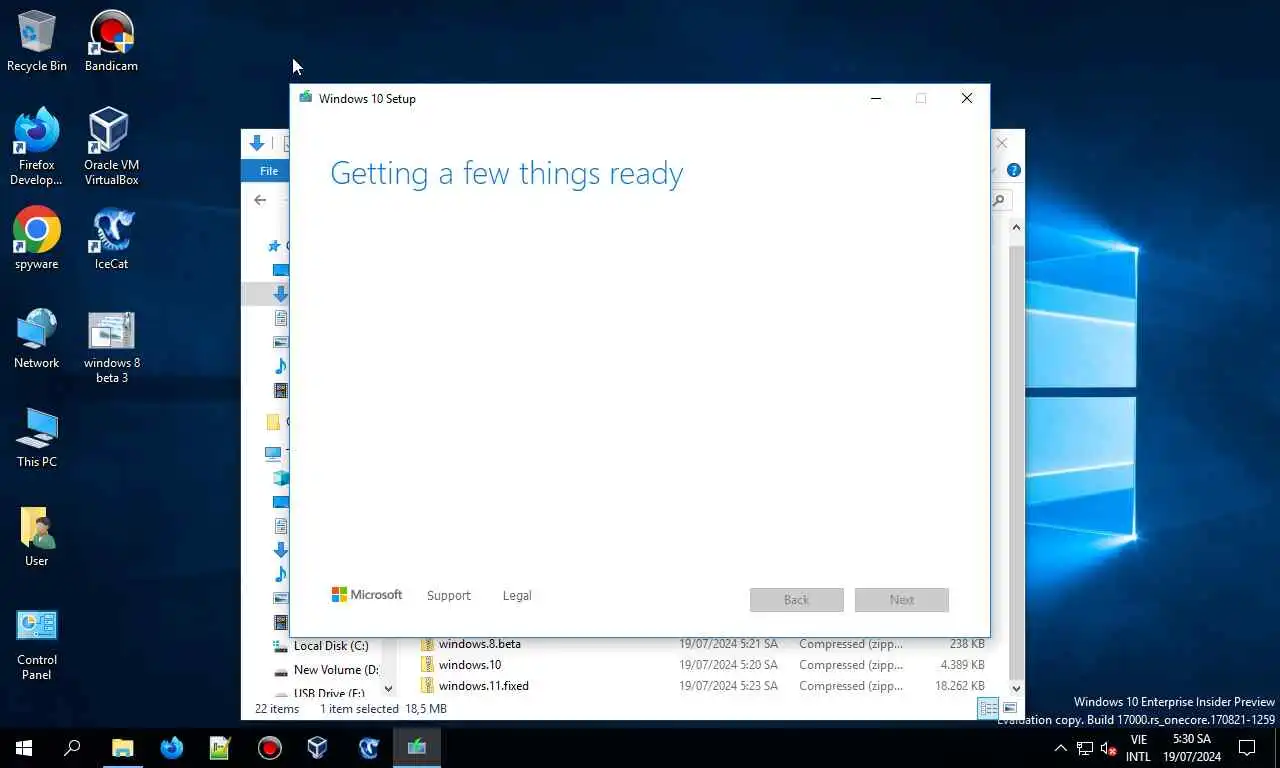Open the File tab in File Explorer
The width and height of the screenshot is (1280, 768).
click(x=269, y=171)
